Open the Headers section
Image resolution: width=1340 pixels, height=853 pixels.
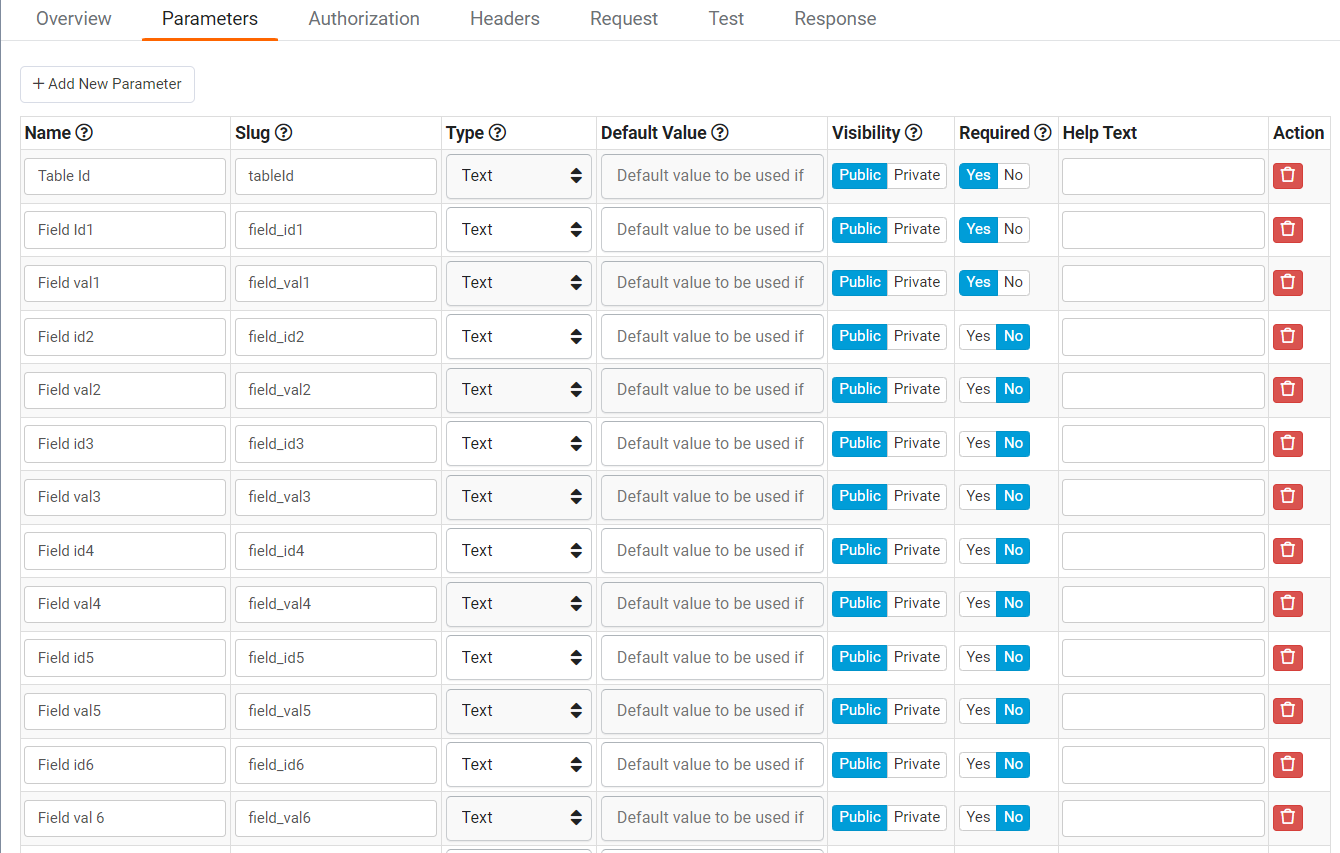click(504, 18)
